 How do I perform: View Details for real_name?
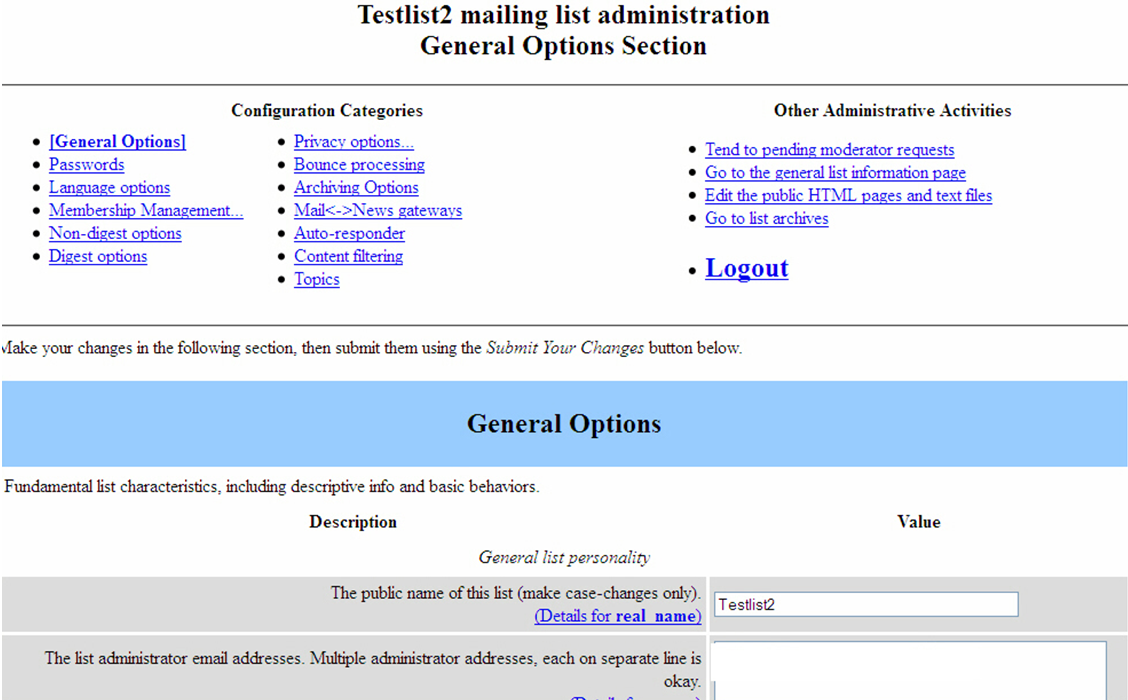click(x=617, y=616)
